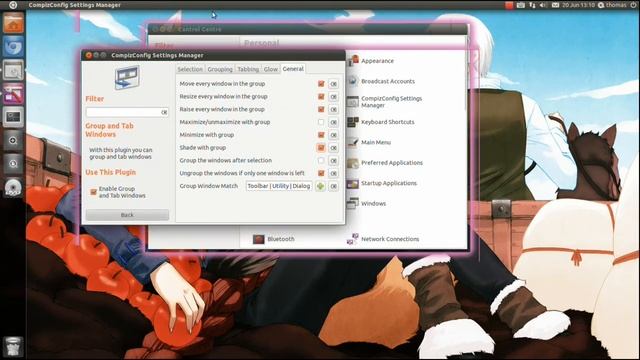Open Startup Applications icon in Control Centre

point(353,183)
